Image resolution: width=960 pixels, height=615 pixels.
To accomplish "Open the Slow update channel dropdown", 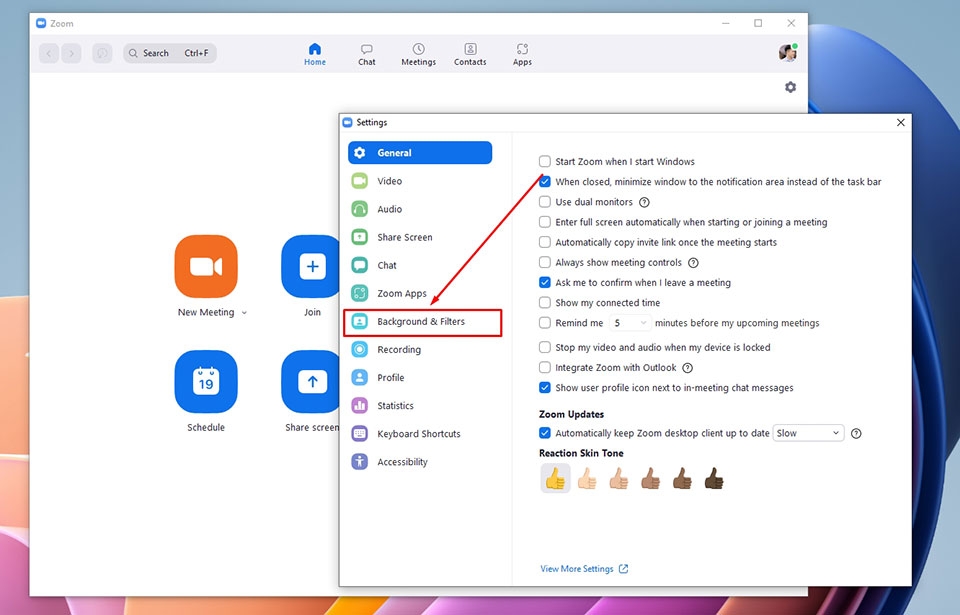I will 808,433.
